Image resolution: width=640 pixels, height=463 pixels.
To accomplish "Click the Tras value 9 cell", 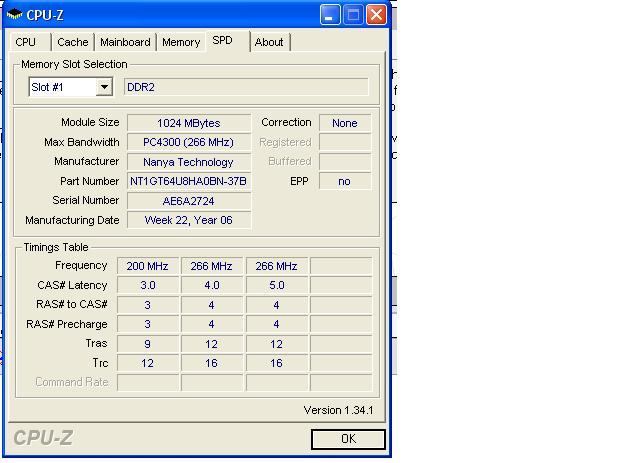I will coord(148,344).
